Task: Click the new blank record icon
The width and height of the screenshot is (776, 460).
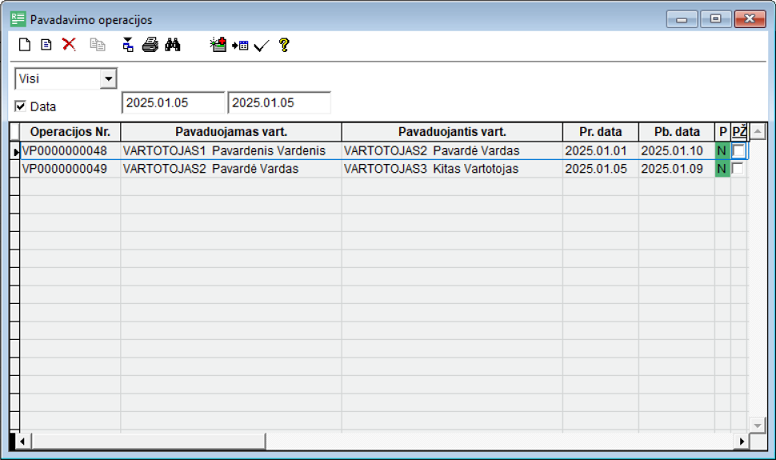Action: 25,45
